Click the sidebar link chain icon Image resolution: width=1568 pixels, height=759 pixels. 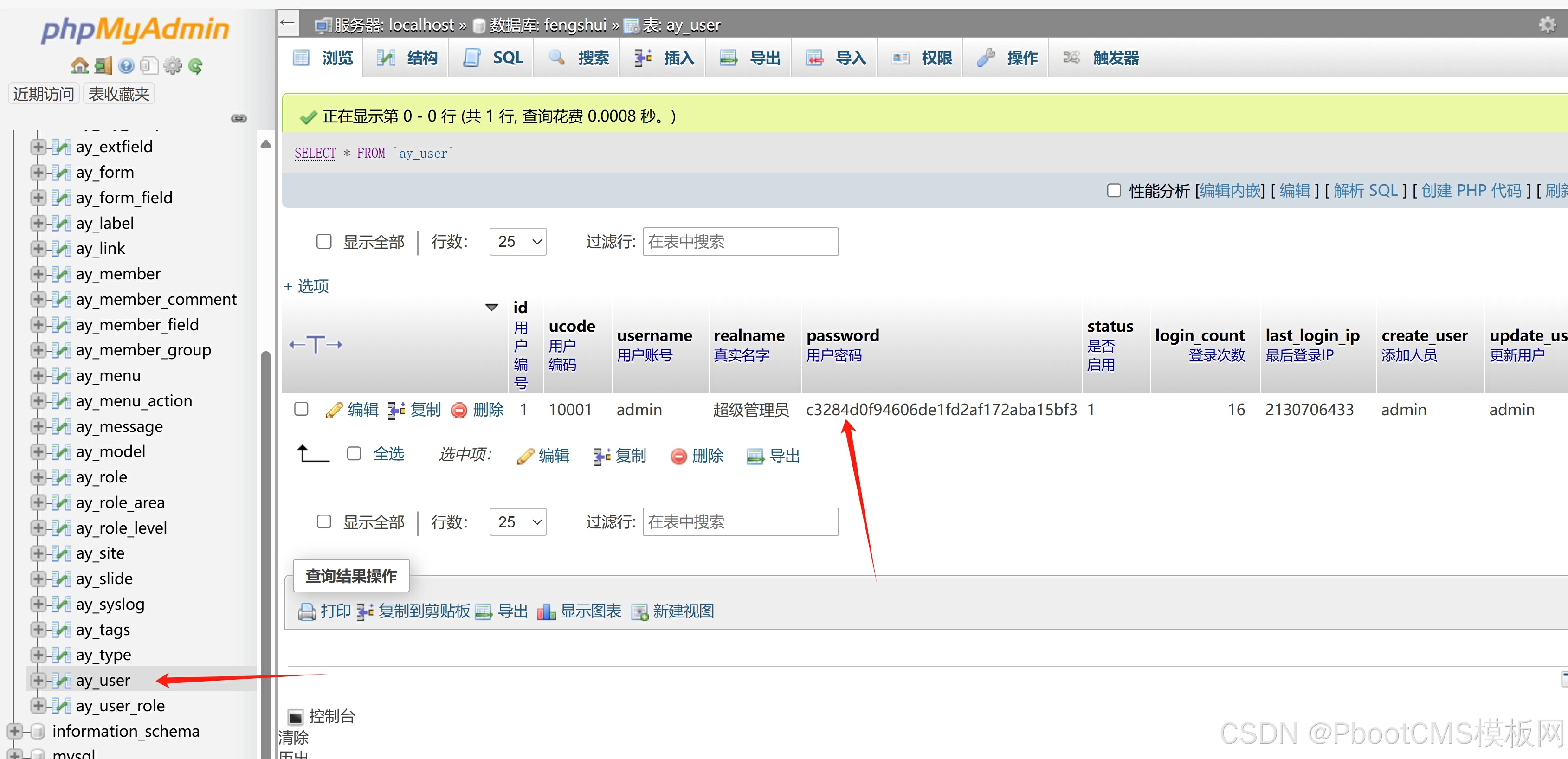coord(239,118)
